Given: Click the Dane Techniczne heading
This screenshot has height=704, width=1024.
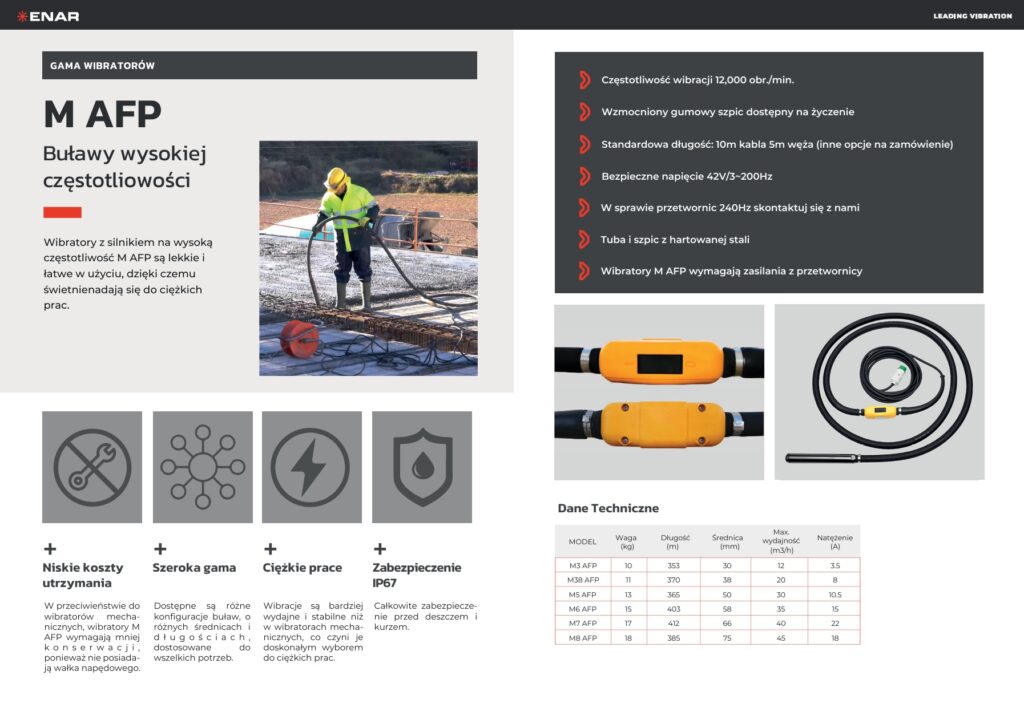Looking at the screenshot, I should click(x=608, y=508).
